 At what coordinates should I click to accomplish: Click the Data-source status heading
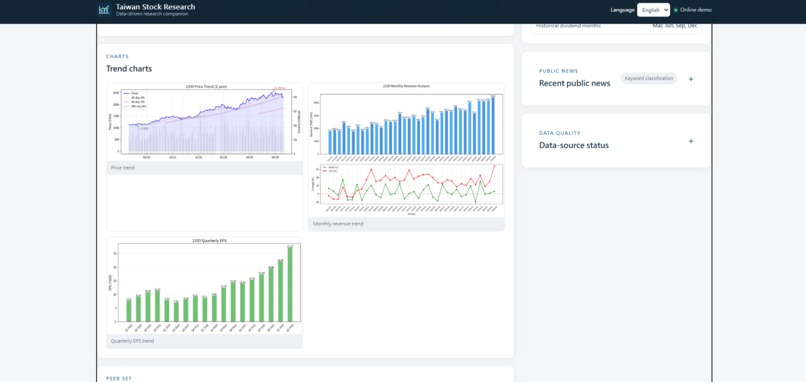point(574,145)
